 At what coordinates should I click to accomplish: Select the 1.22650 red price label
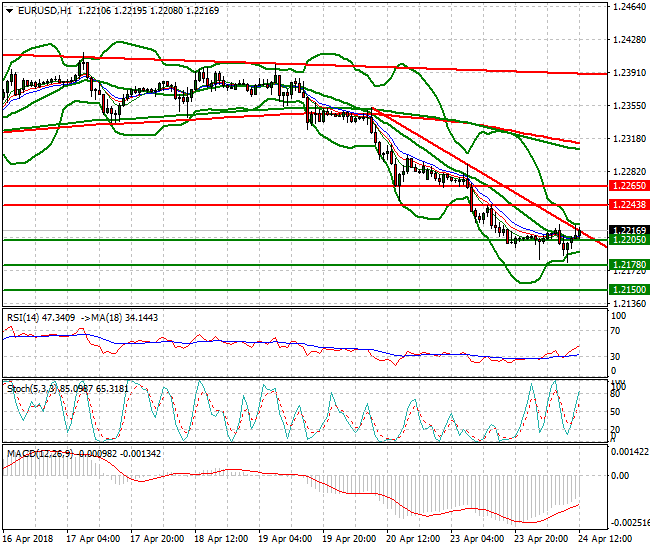tap(629, 186)
